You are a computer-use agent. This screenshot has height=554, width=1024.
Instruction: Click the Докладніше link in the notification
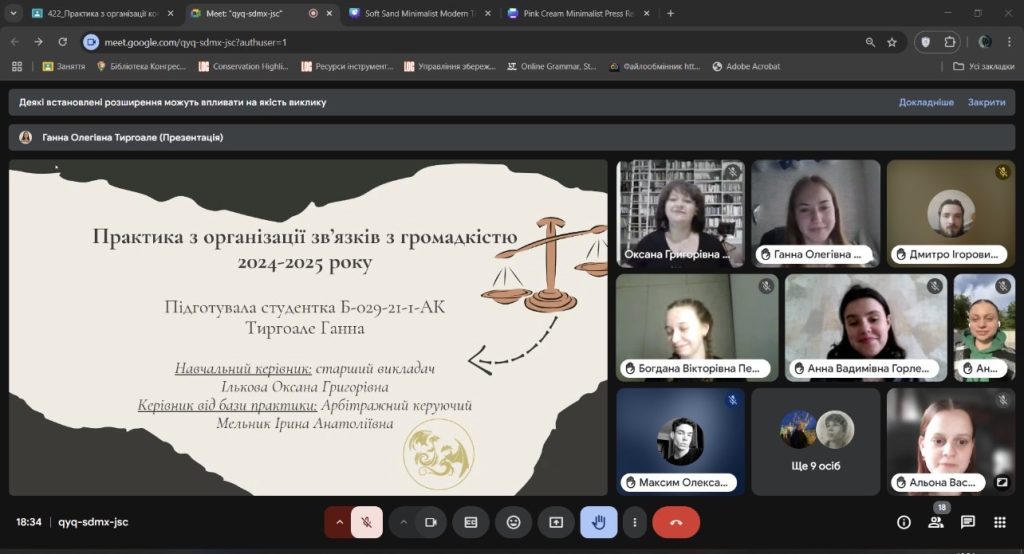point(926,102)
